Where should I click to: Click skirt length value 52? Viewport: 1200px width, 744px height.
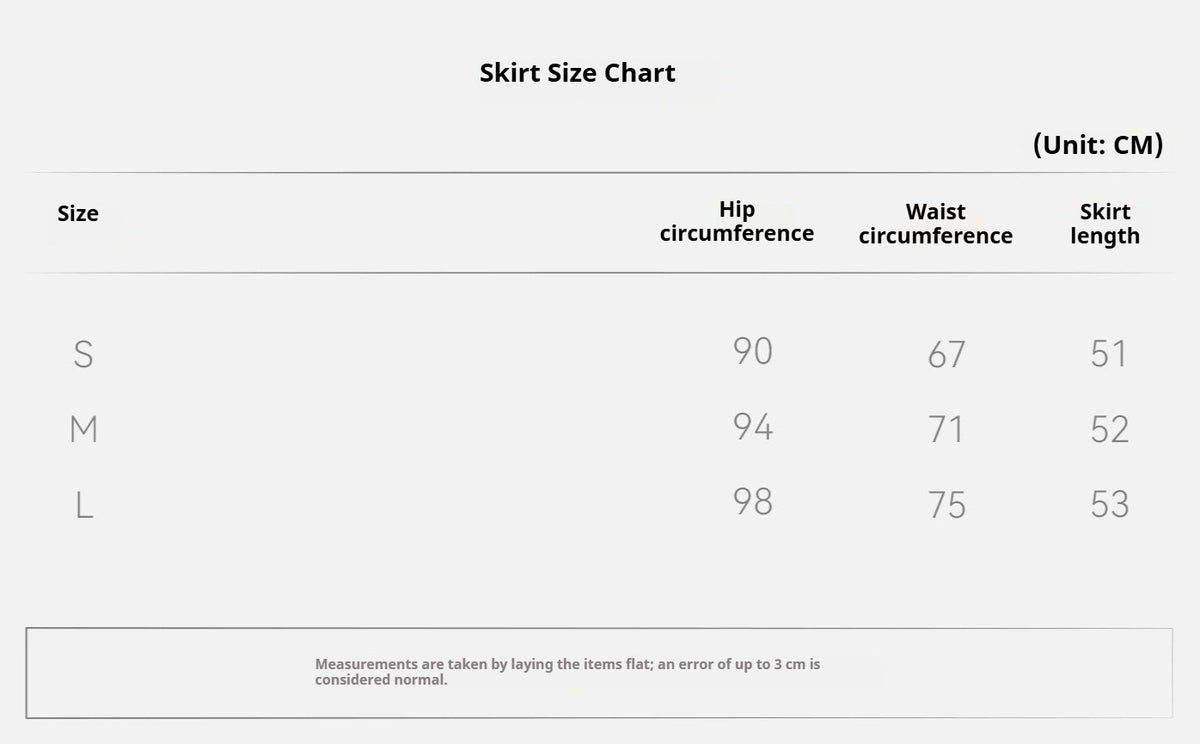[1110, 429]
